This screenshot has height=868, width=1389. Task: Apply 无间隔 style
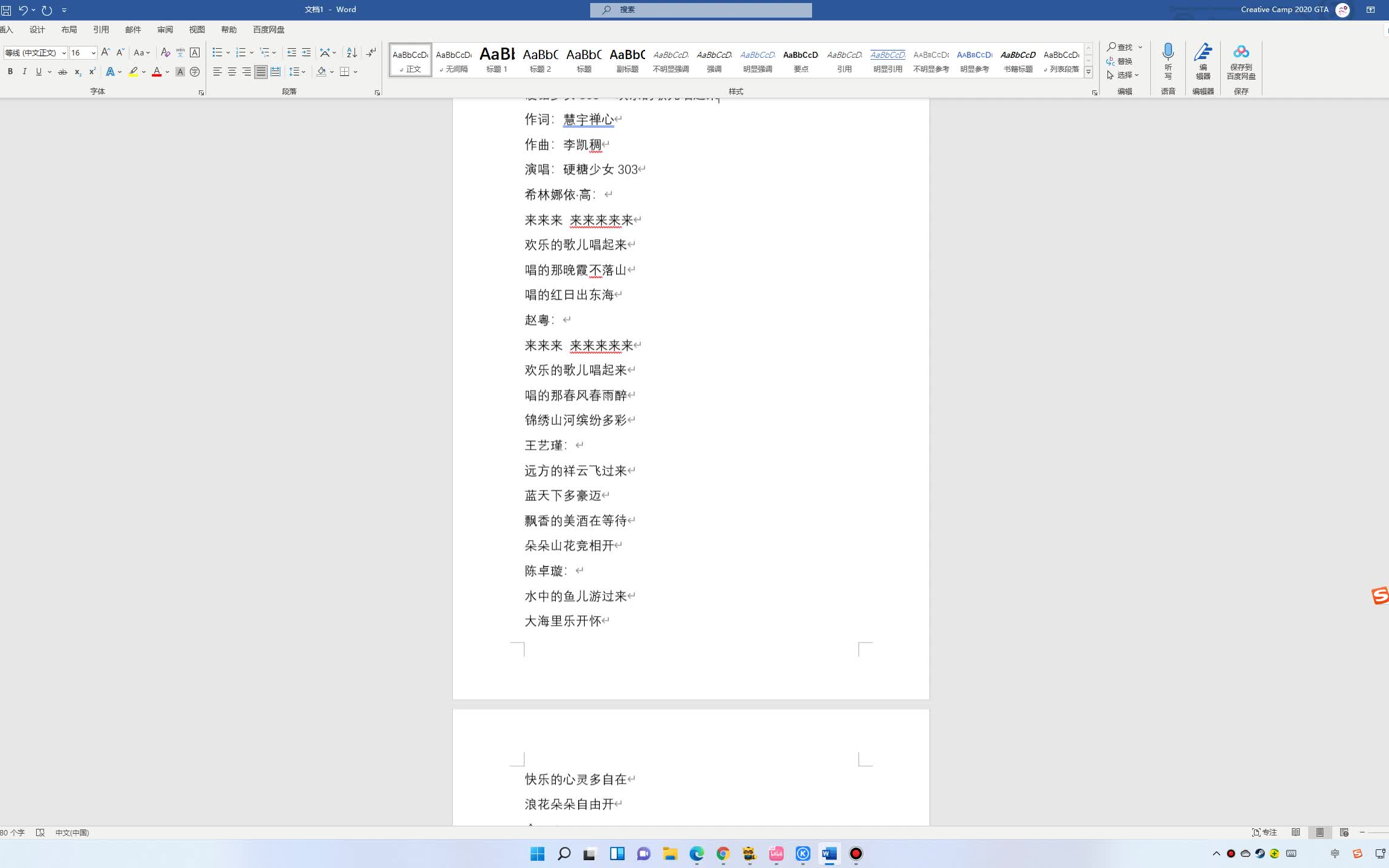453,60
